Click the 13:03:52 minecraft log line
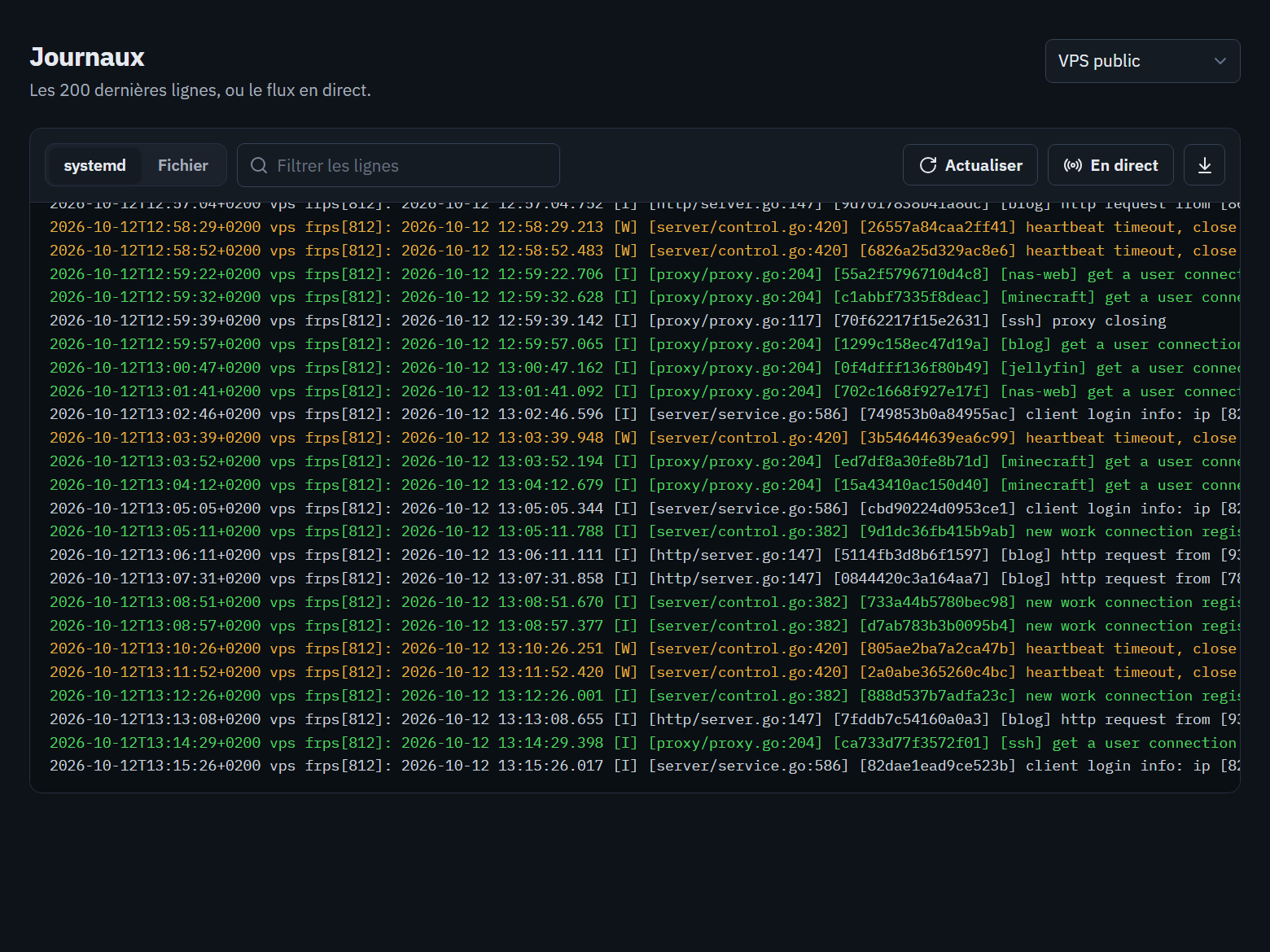 [x=643, y=461]
